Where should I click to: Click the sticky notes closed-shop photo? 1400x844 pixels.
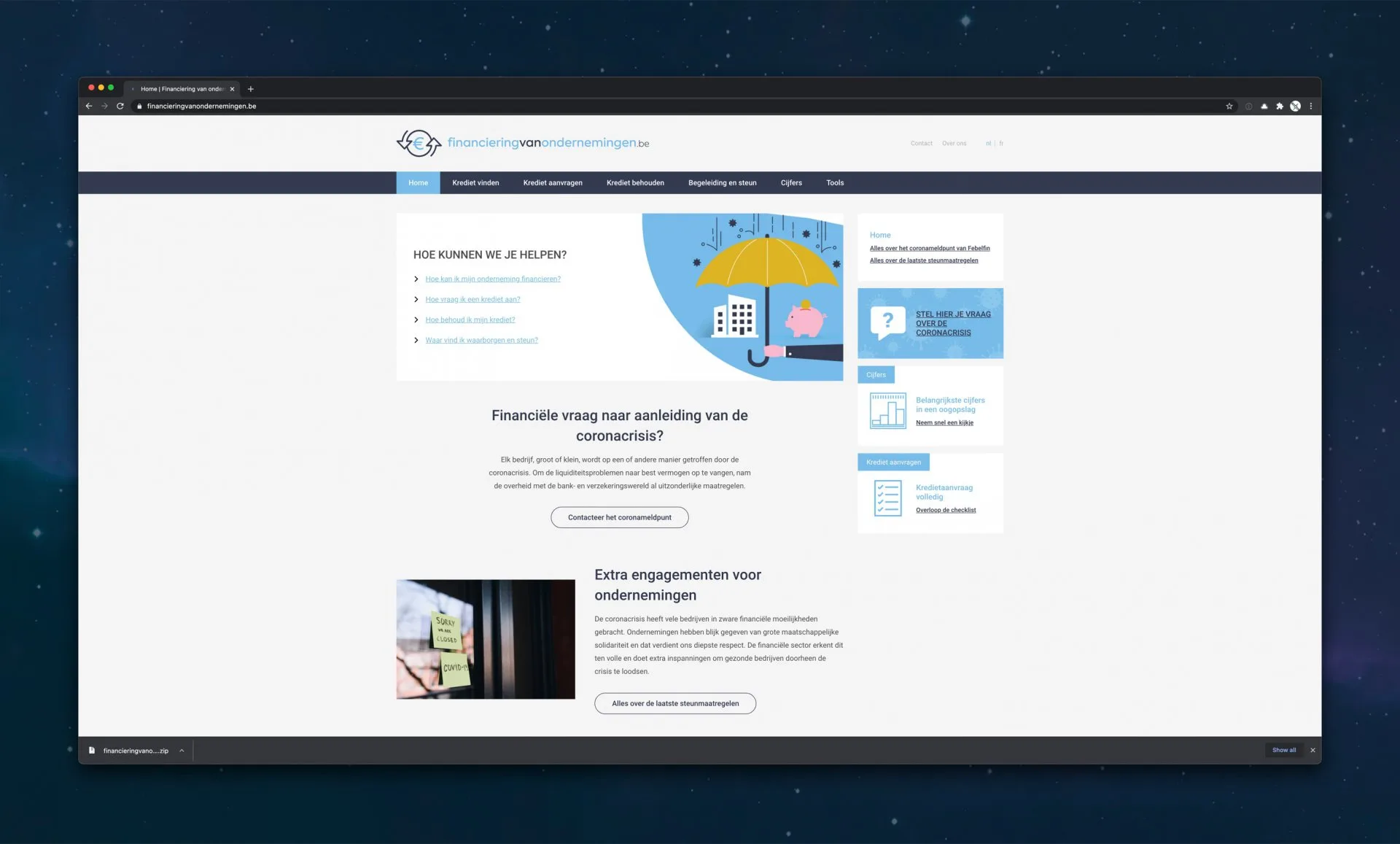click(486, 639)
